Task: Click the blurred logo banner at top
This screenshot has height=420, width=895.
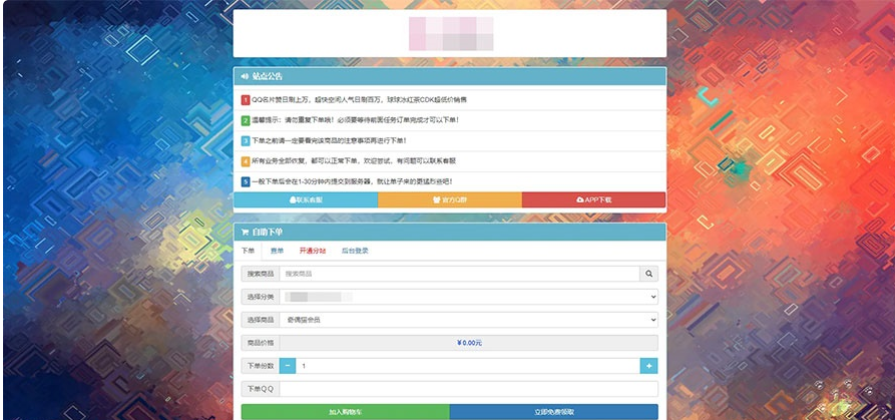Action: click(451, 34)
